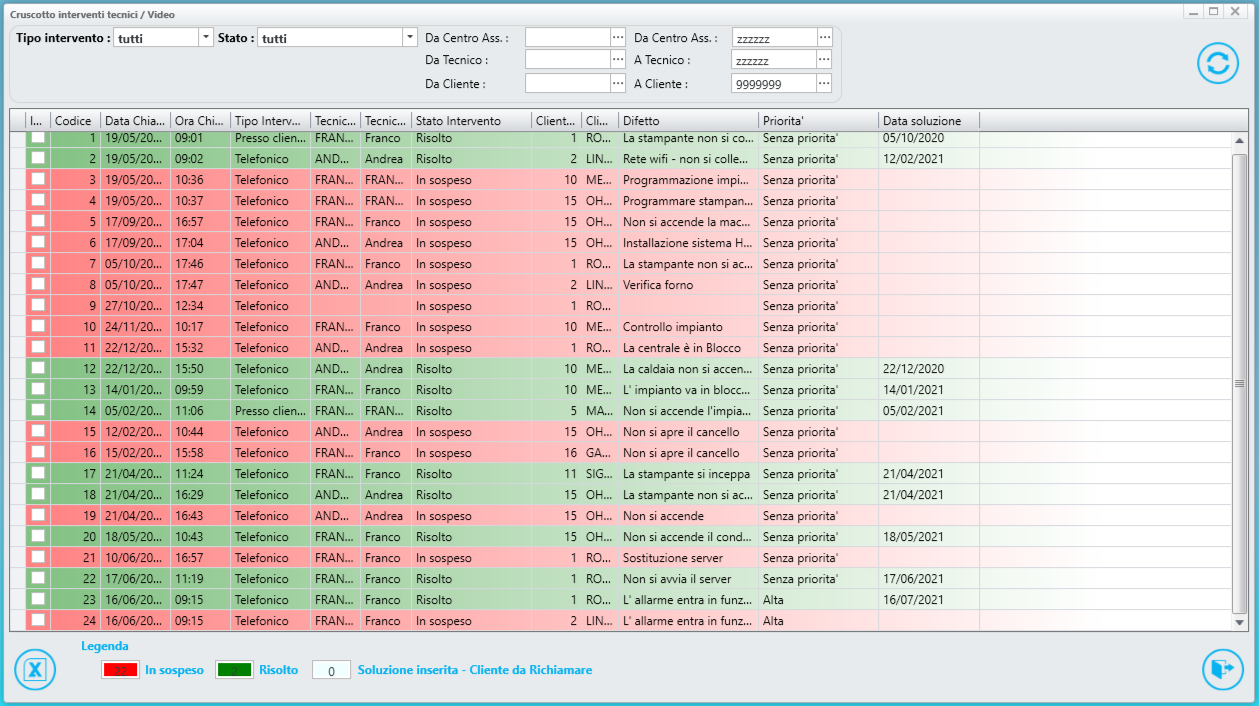Screen dimensions: 1259x706
Task: Tick the checkbox for row code 6
Action: click(x=38, y=242)
